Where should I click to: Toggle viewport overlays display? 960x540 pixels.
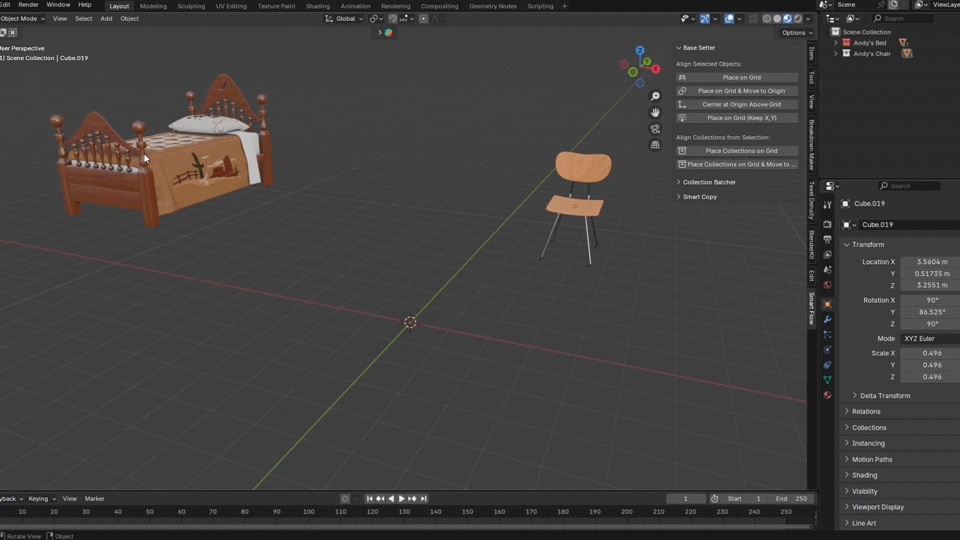tap(729, 19)
